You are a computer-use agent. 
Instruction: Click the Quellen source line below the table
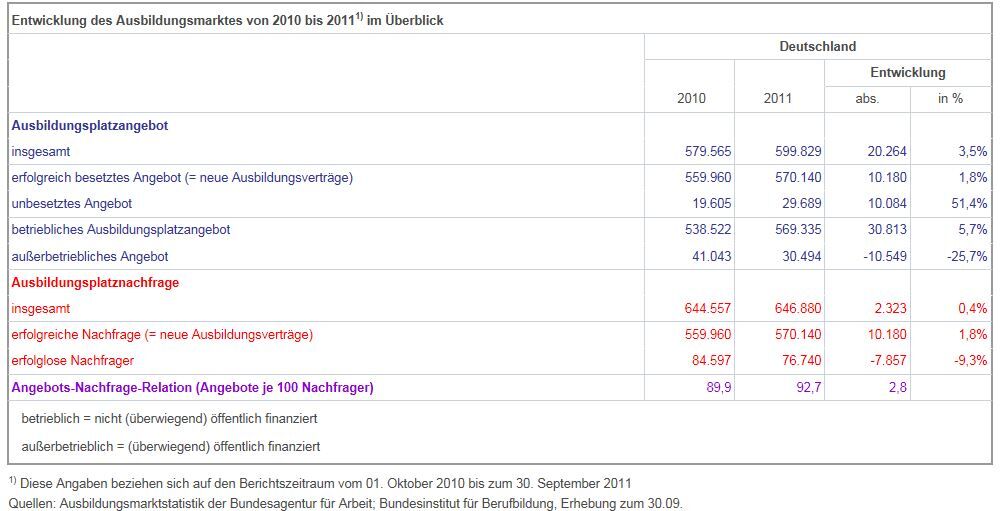(x=345, y=503)
